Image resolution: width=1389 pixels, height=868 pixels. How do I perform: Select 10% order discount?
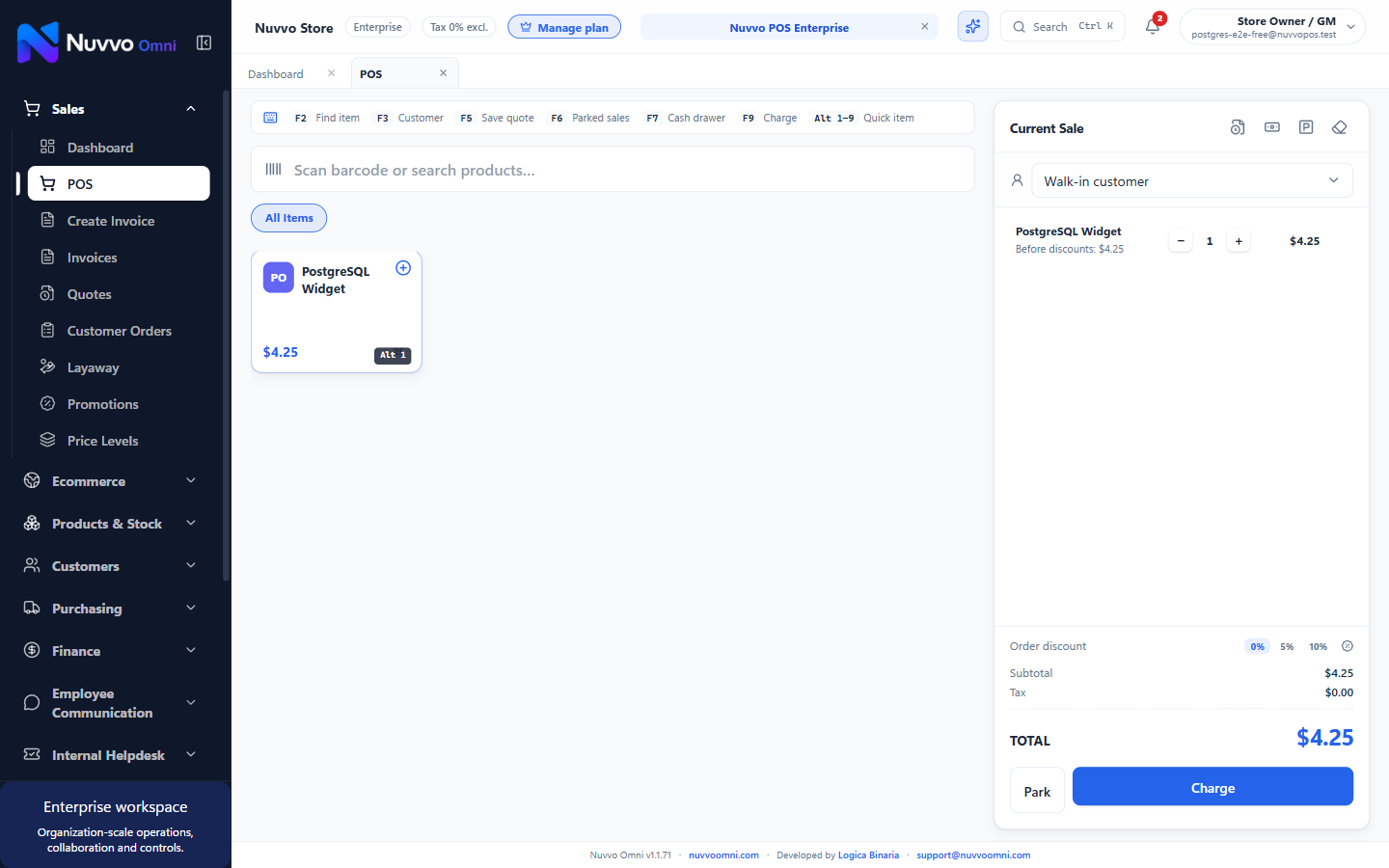[x=1318, y=647]
